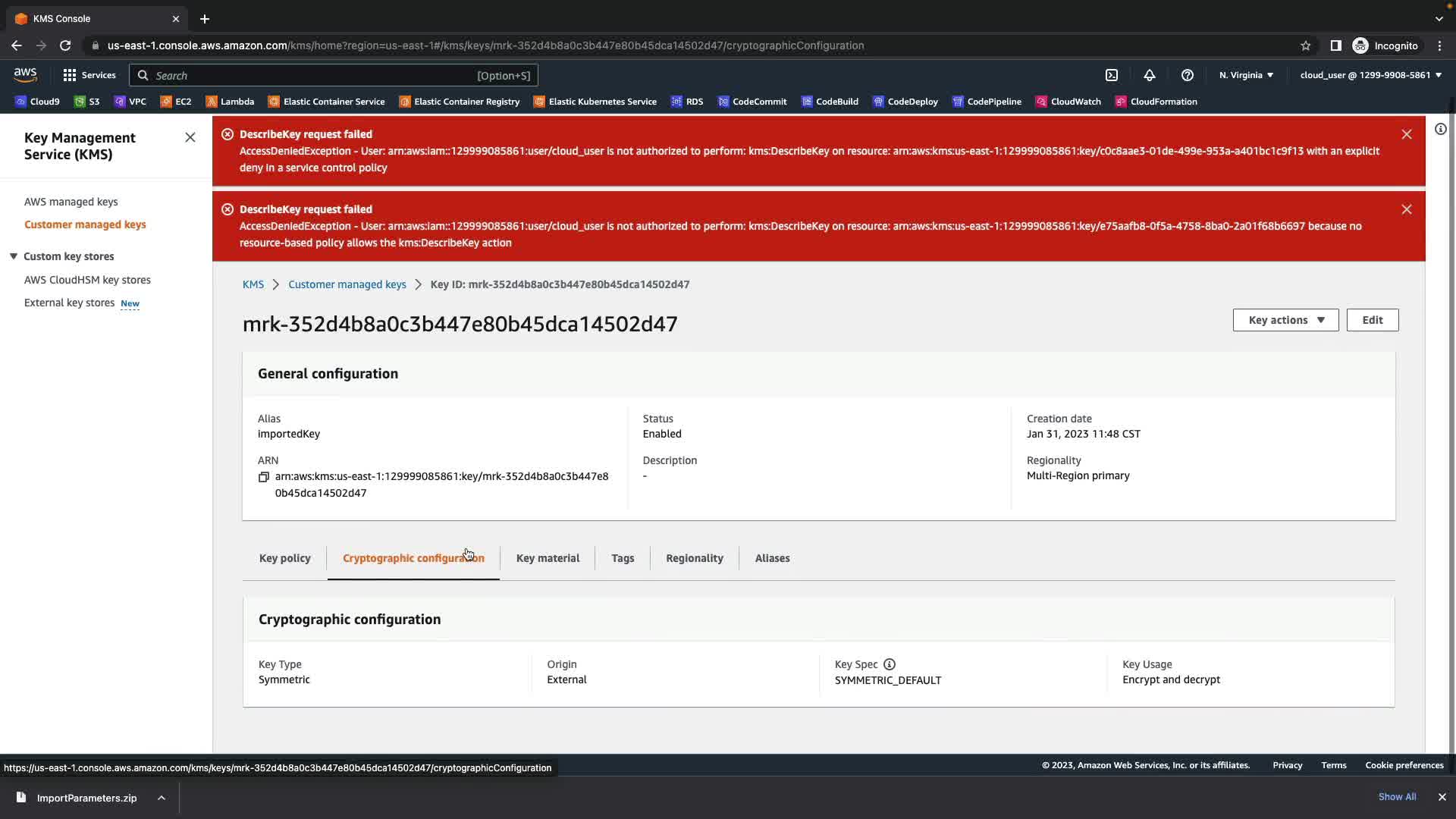Open the info panel icon at right edge
This screenshot has width=1456, height=819.
click(1440, 129)
